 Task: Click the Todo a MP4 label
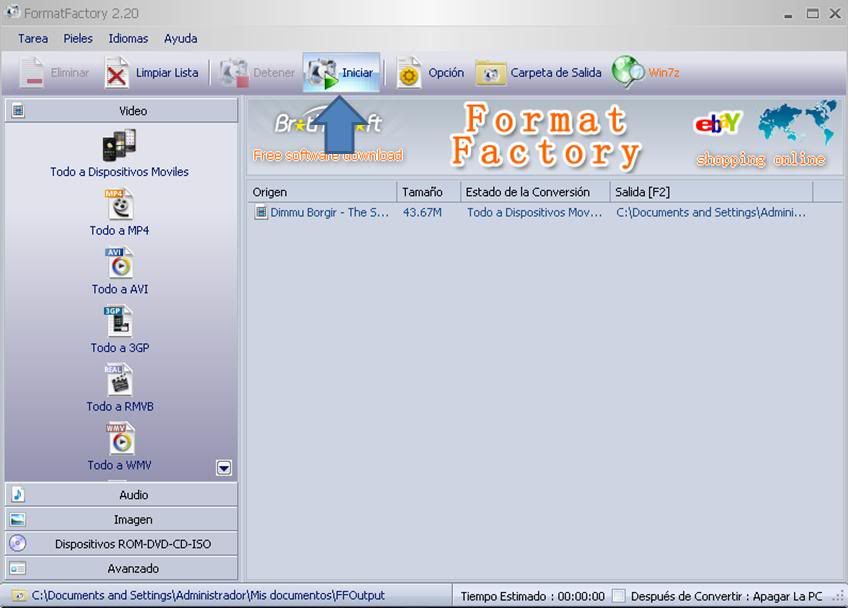[x=119, y=231]
